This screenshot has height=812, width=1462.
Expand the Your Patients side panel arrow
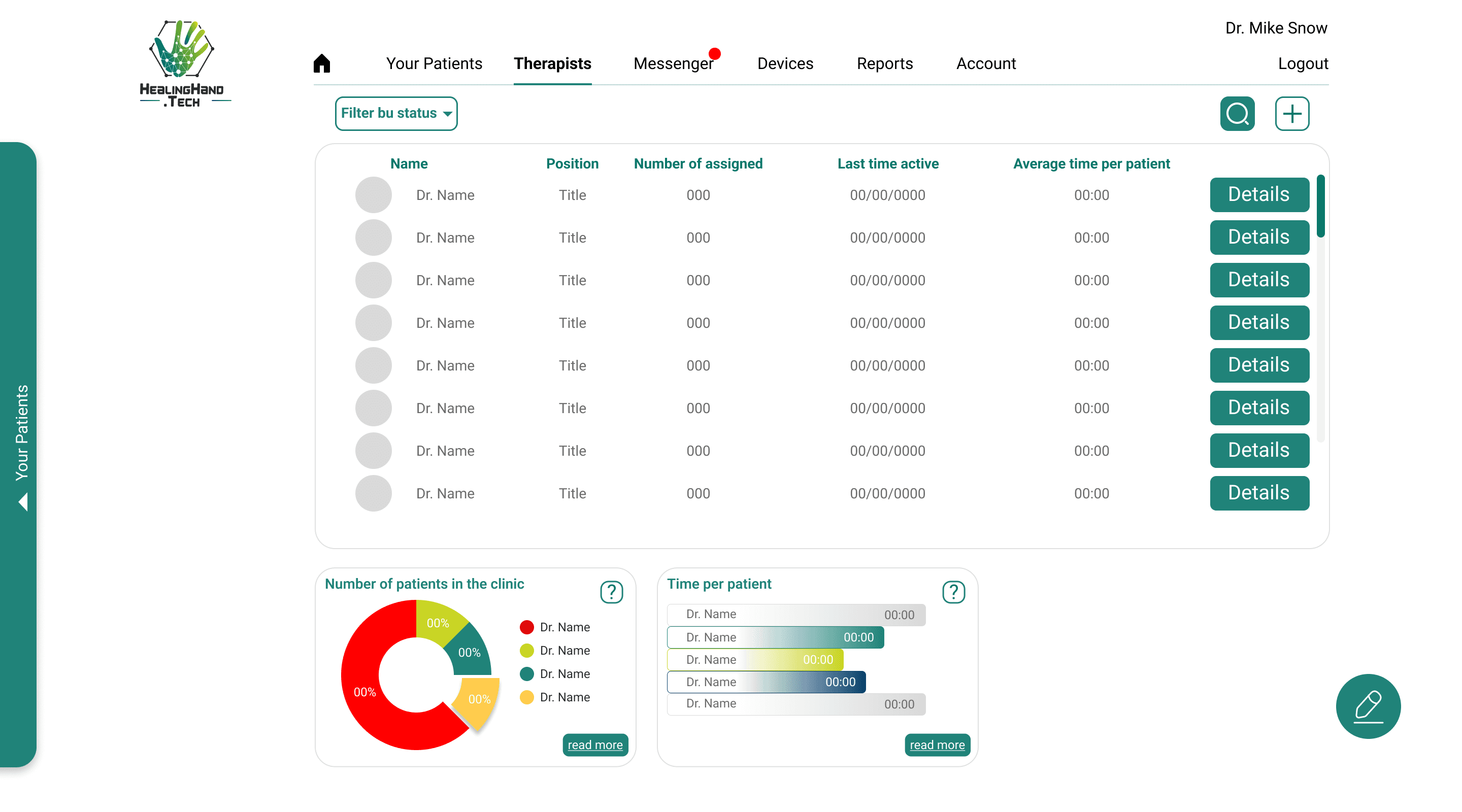coord(23,501)
